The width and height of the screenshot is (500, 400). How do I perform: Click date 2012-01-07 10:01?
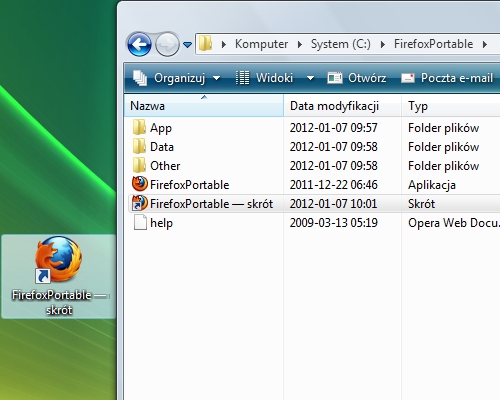click(x=333, y=204)
